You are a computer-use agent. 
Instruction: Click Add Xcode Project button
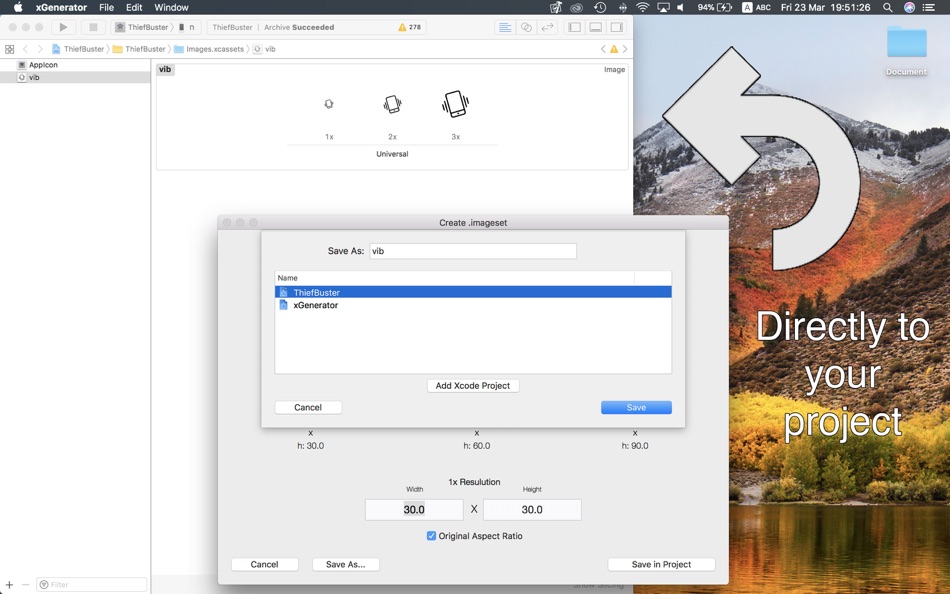click(473, 385)
